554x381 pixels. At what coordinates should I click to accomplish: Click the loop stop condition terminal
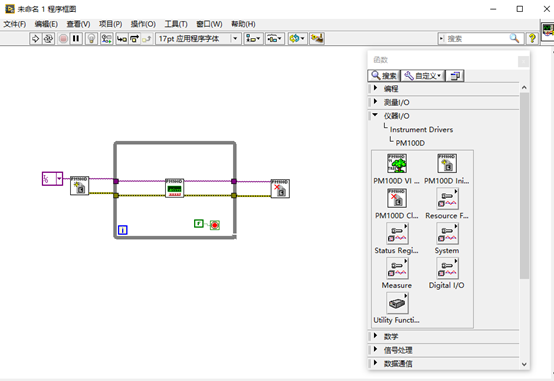[215, 225]
